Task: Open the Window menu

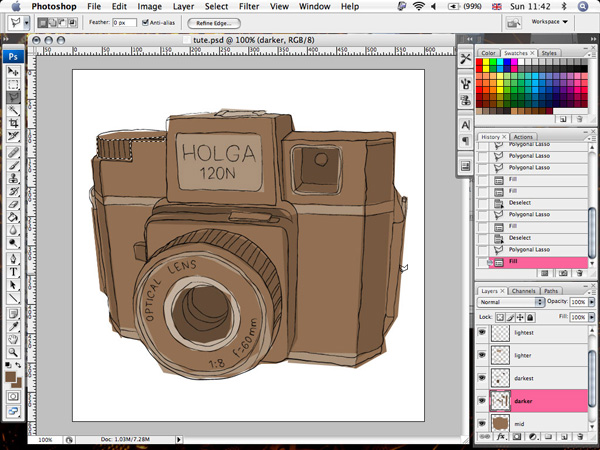Action: [315, 7]
